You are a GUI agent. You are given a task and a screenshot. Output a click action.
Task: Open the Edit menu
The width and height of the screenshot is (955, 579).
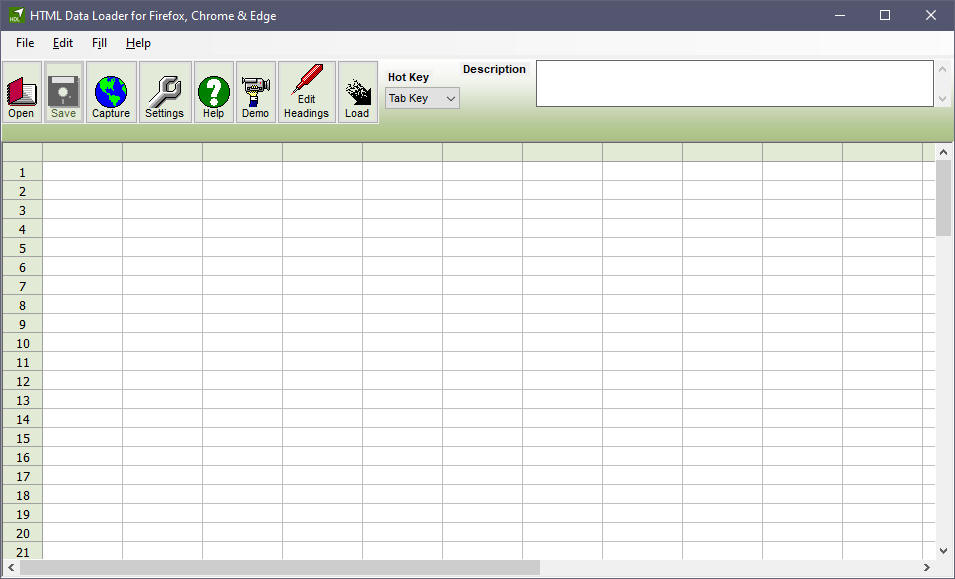coord(63,43)
